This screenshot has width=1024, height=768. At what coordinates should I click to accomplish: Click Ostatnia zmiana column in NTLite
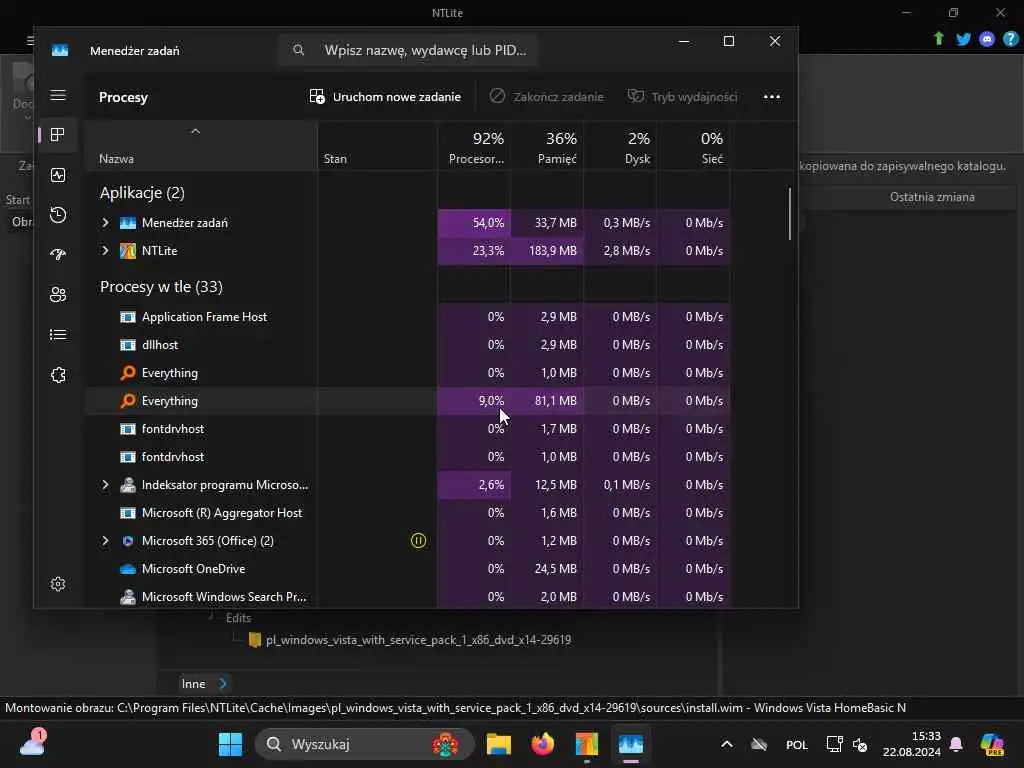932,197
